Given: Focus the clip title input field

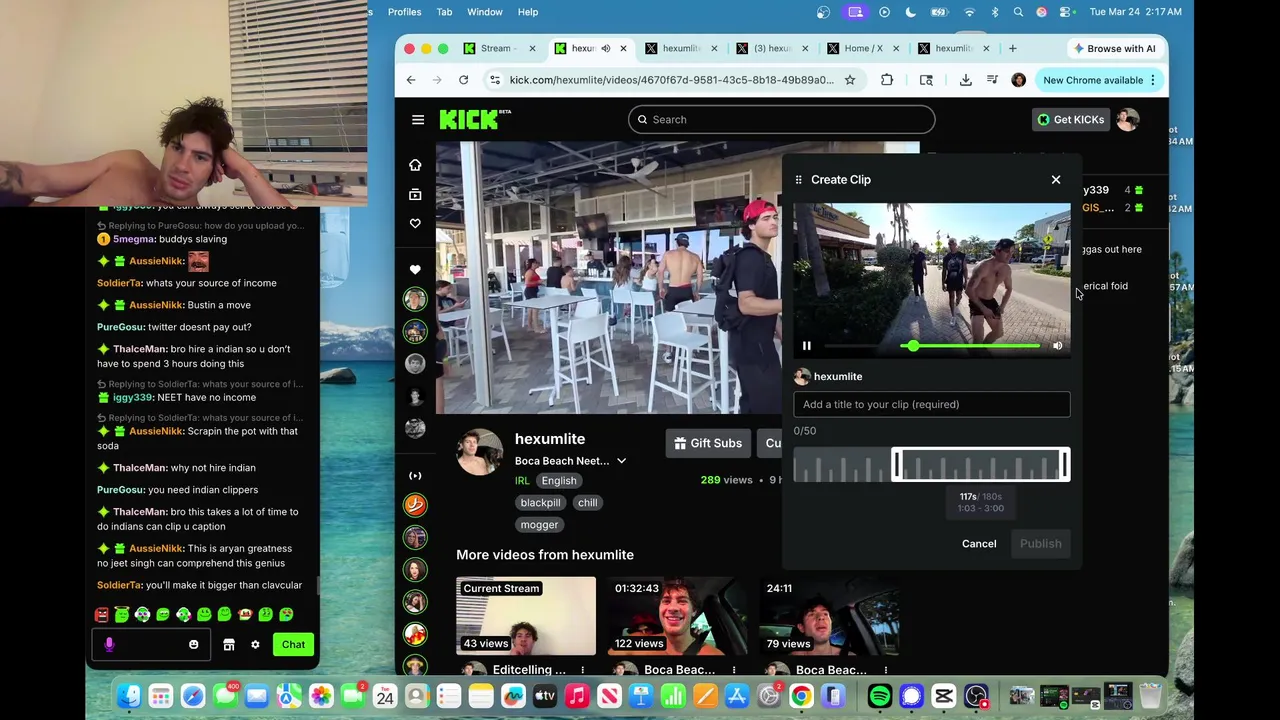Looking at the screenshot, I should [932, 404].
